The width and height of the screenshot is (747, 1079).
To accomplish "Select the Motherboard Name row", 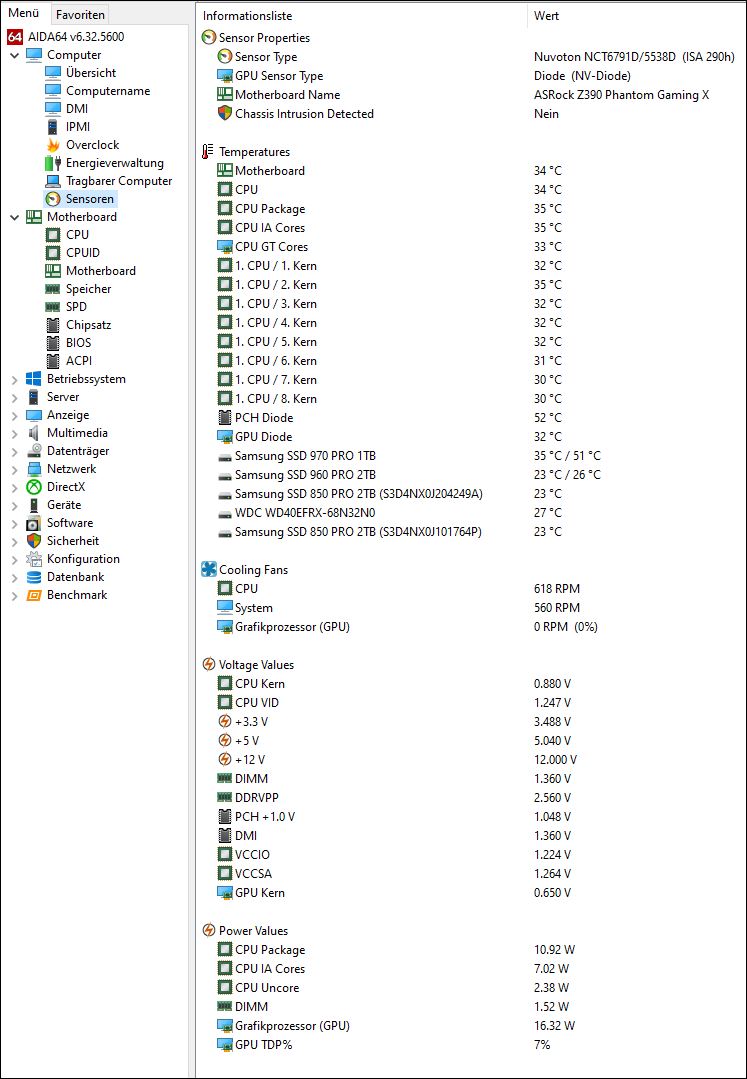I will click(x=470, y=95).
